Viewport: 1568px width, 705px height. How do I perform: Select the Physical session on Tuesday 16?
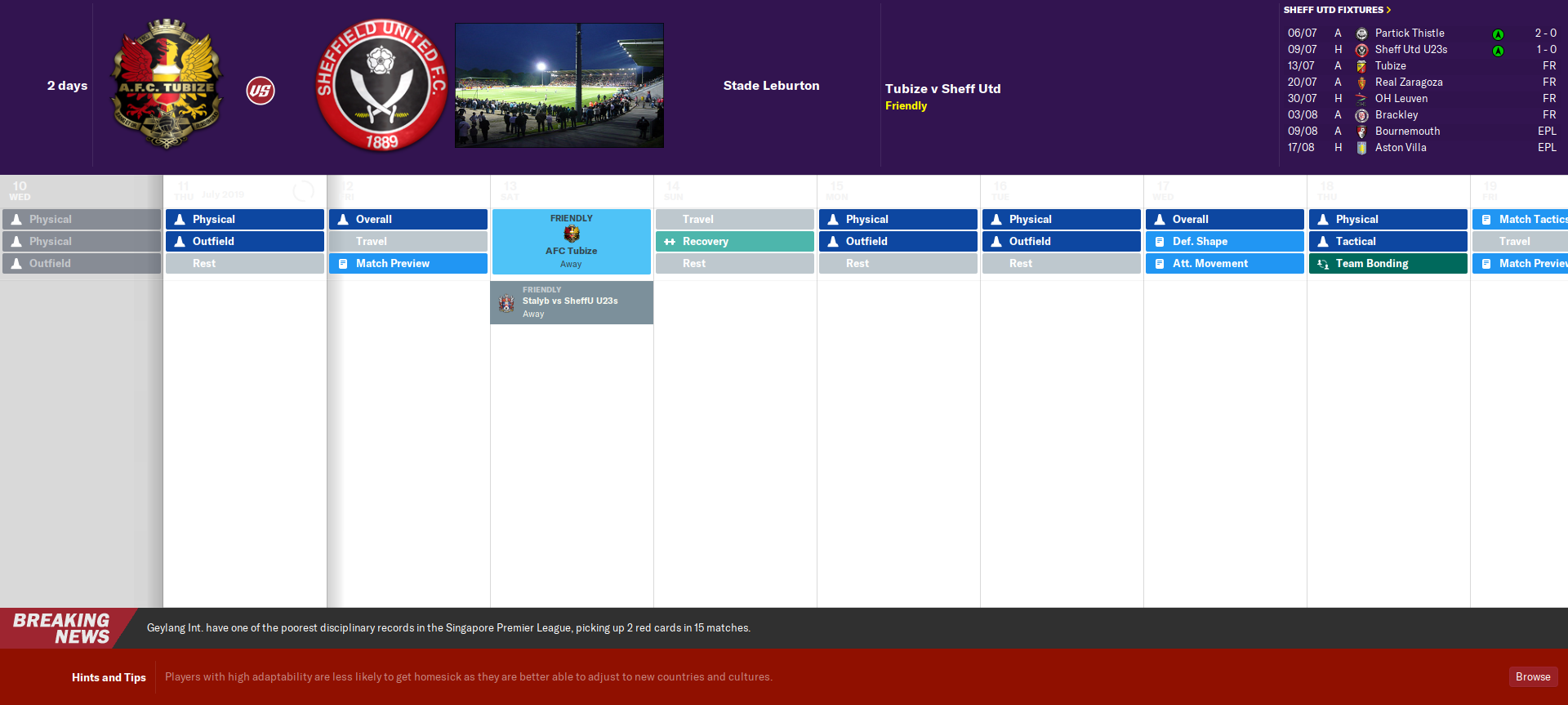click(1062, 220)
